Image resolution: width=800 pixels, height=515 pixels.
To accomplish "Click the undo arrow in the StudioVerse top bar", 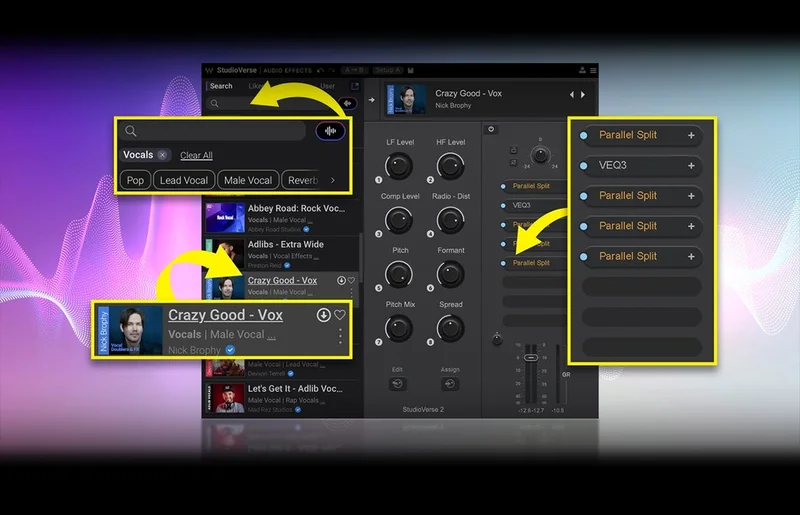I will (320, 70).
